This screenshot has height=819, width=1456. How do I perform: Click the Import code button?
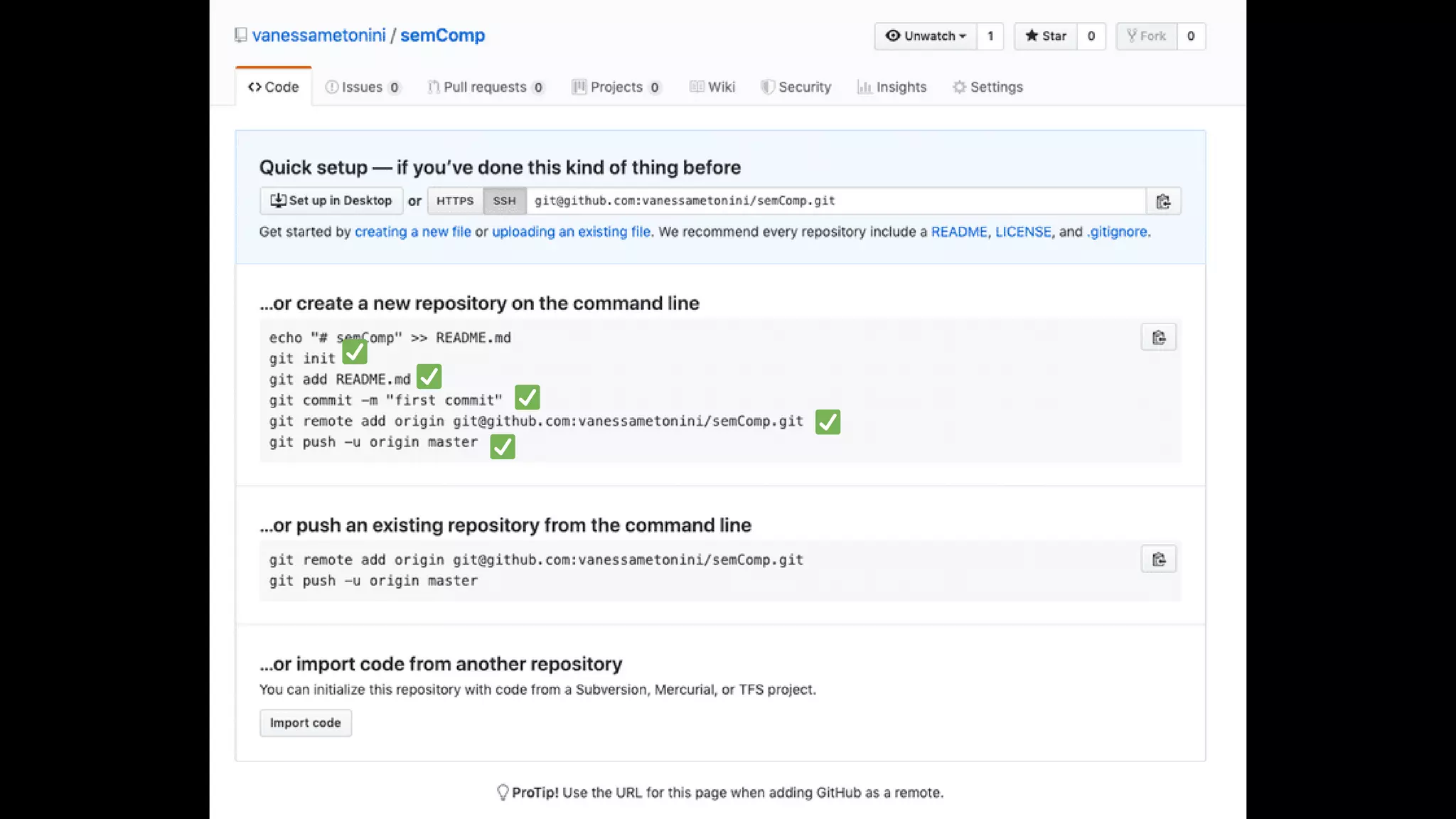pos(305,723)
